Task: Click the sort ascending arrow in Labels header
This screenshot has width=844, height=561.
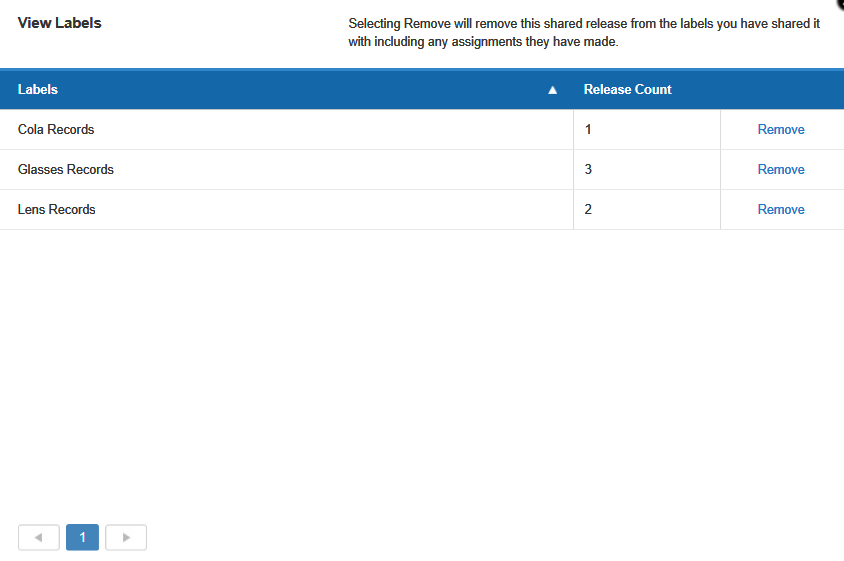Action: 552,90
